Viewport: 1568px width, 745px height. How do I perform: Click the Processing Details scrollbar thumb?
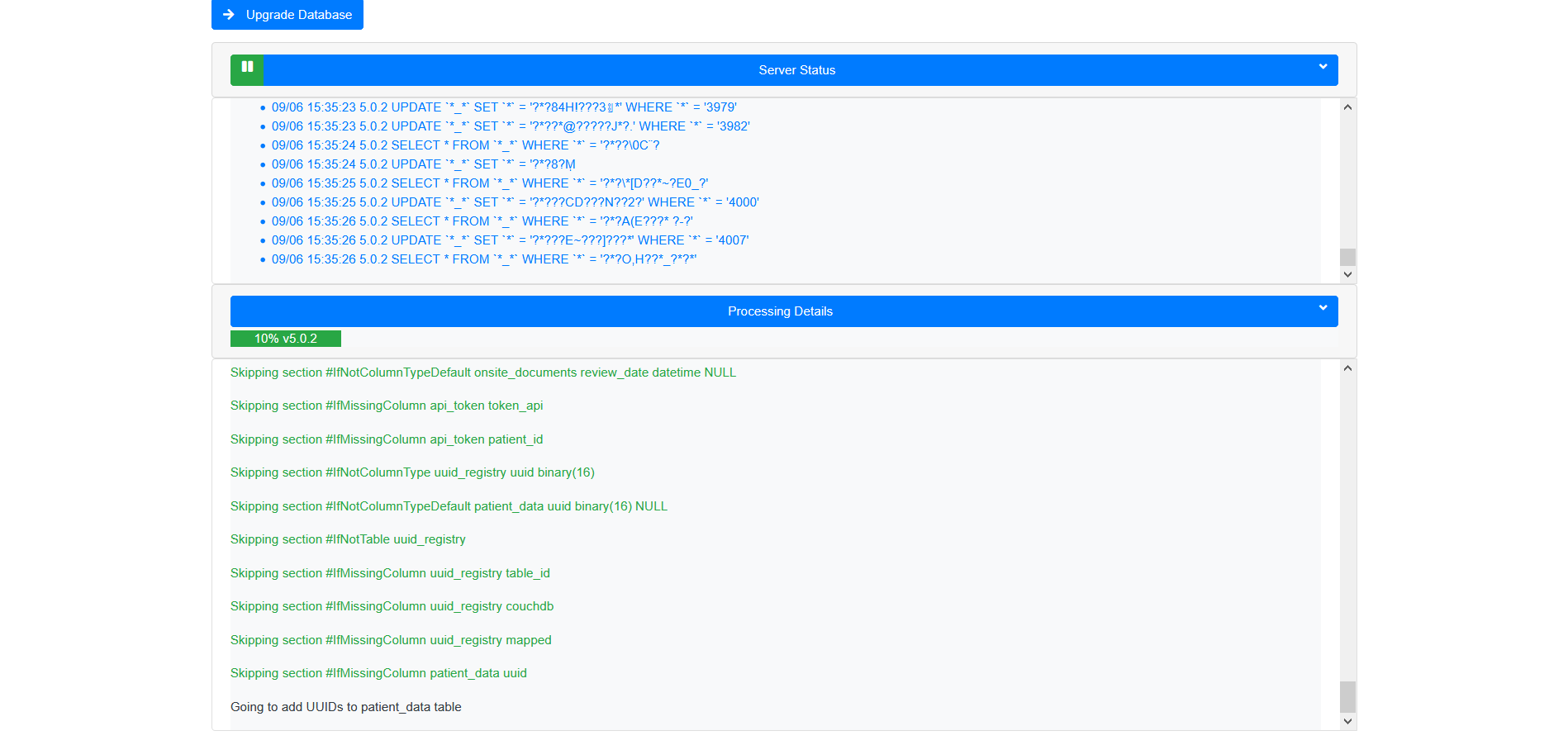pos(1347,698)
